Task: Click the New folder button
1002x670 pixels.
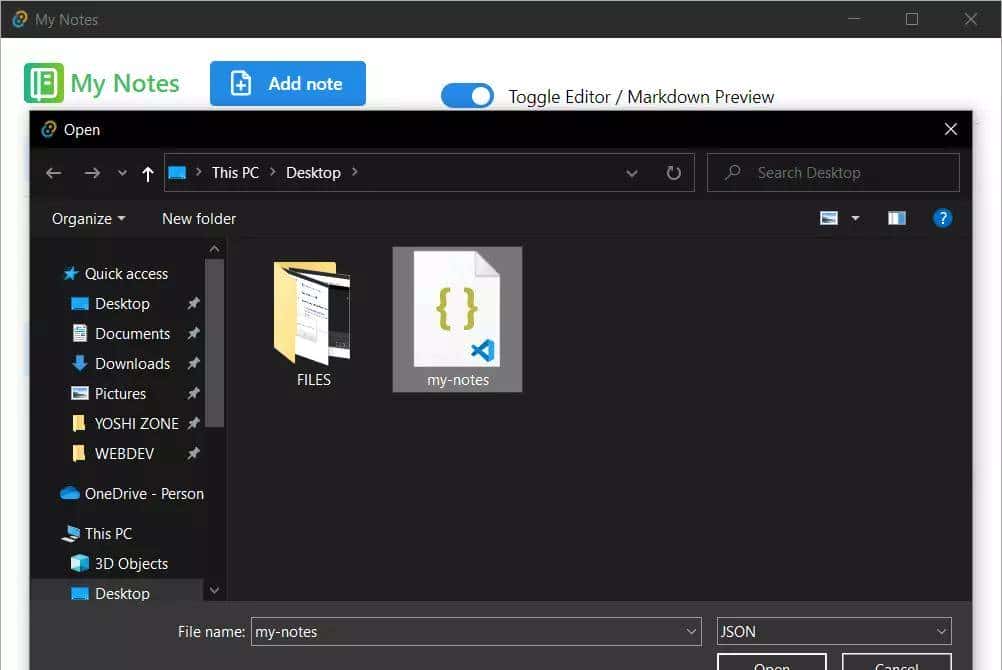Action: [x=199, y=218]
